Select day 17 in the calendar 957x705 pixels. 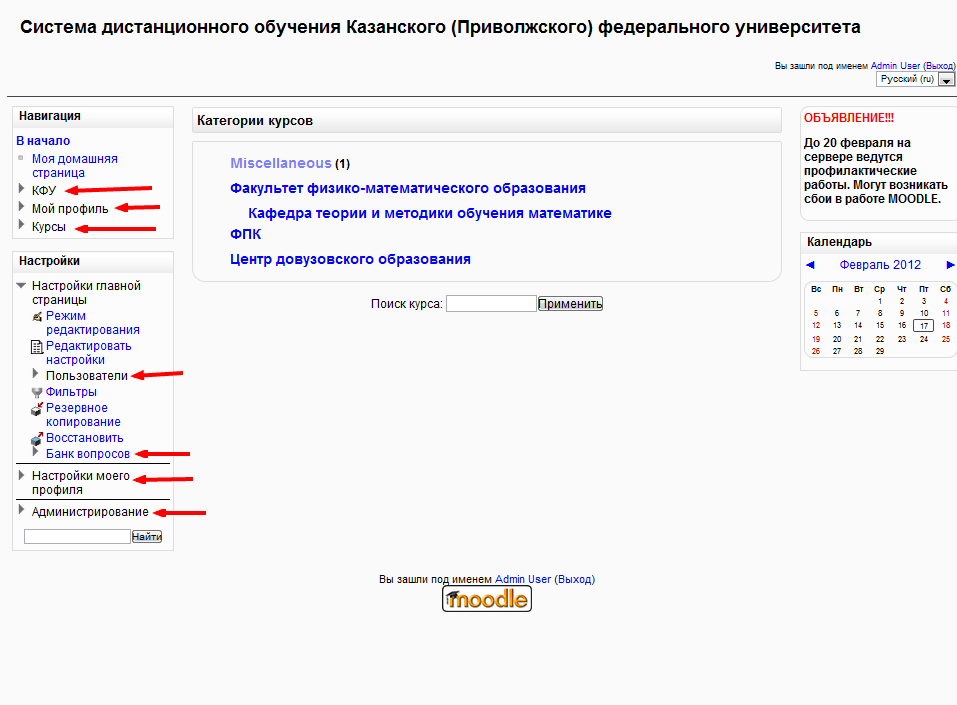(923, 326)
